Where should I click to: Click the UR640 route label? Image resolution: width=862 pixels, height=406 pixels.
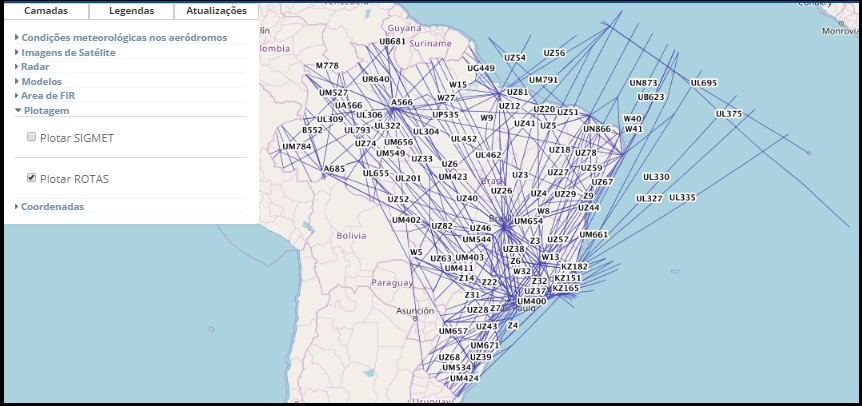[x=376, y=79]
